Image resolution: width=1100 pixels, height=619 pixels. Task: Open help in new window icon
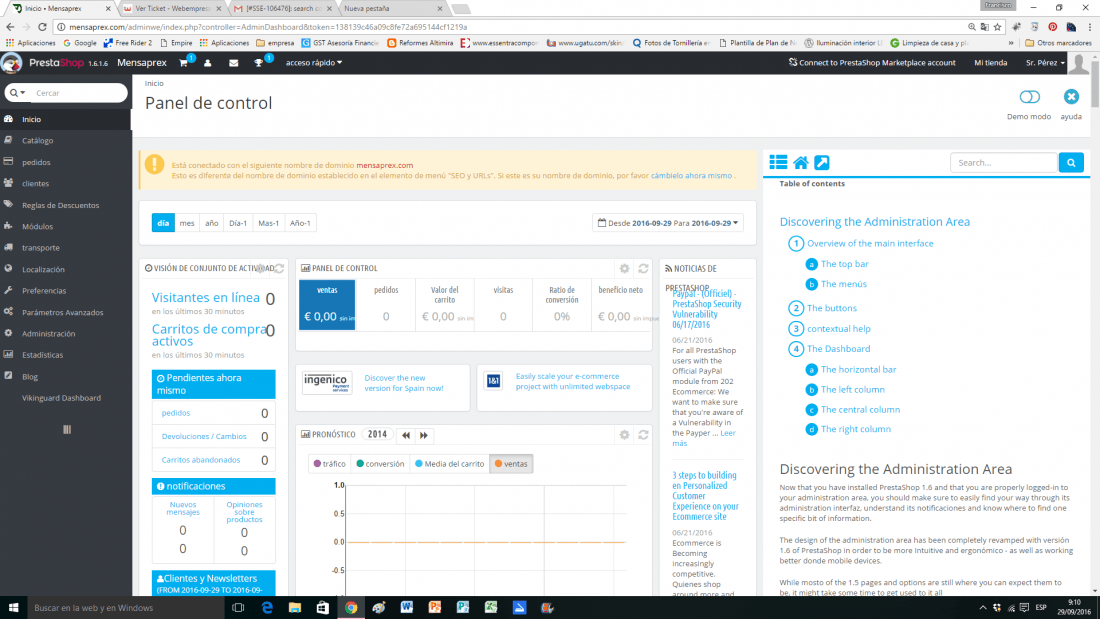[x=821, y=162]
